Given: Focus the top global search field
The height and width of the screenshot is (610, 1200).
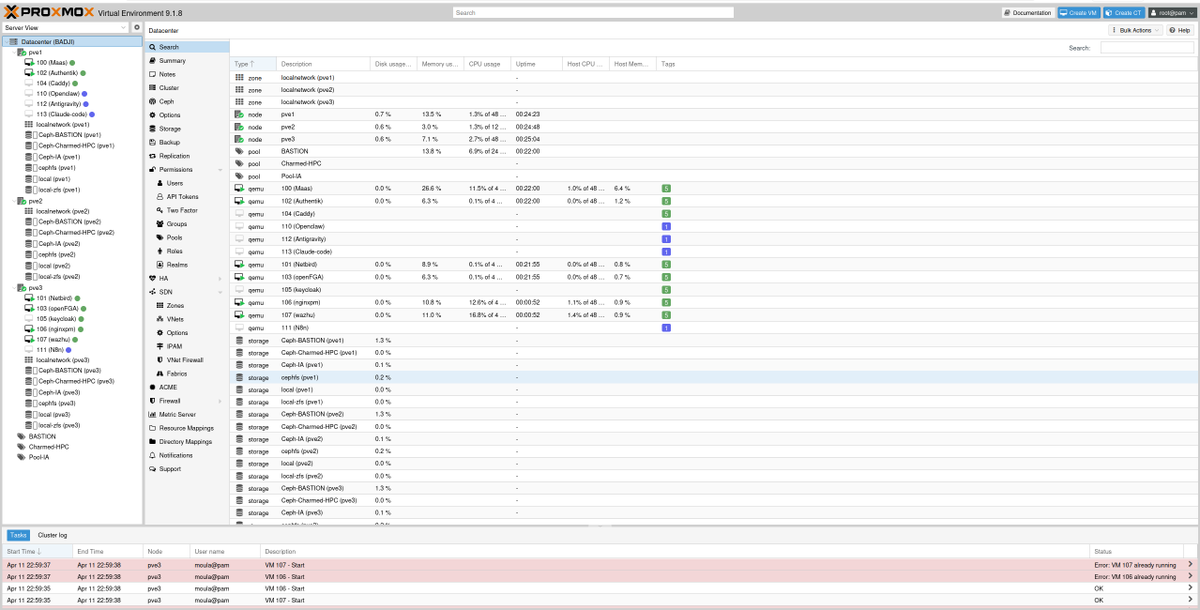Looking at the screenshot, I should [592, 13].
